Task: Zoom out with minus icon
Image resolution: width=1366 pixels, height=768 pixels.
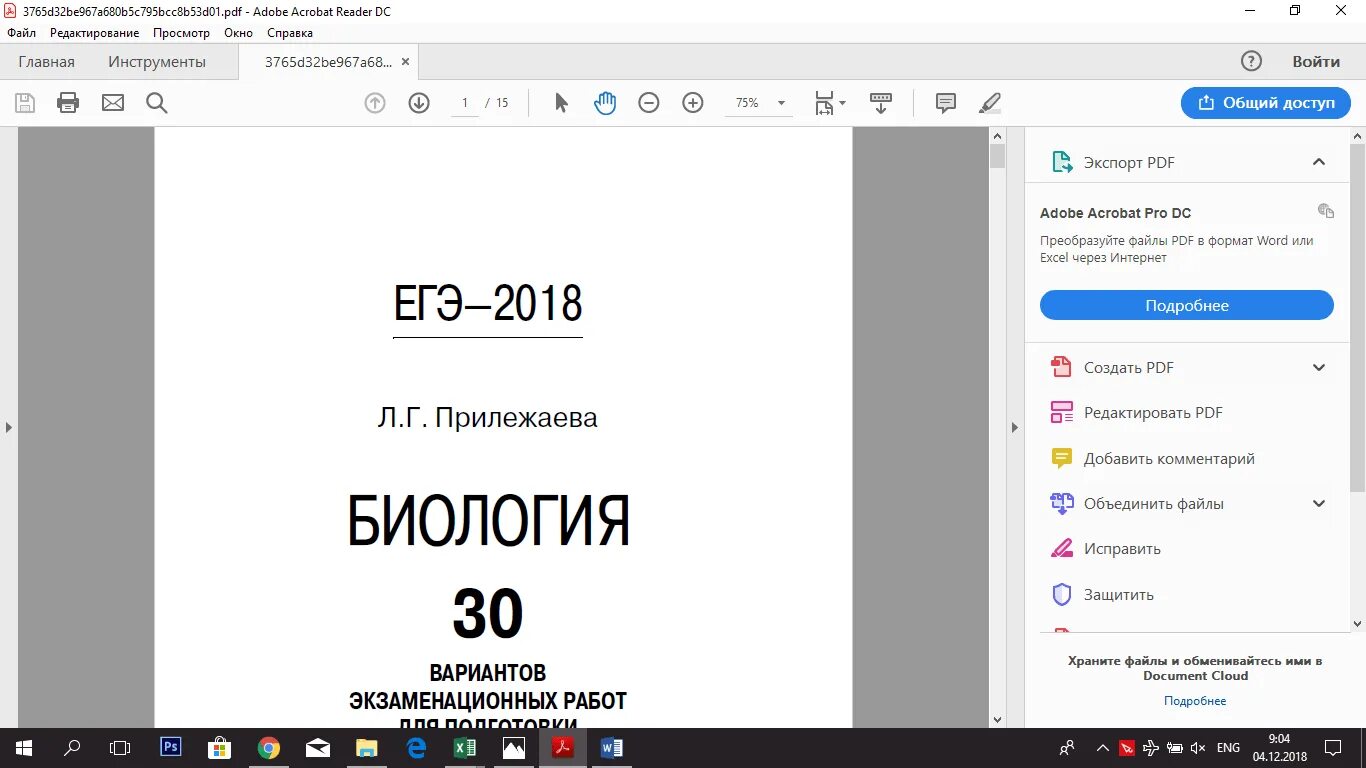Action: (x=649, y=103)
